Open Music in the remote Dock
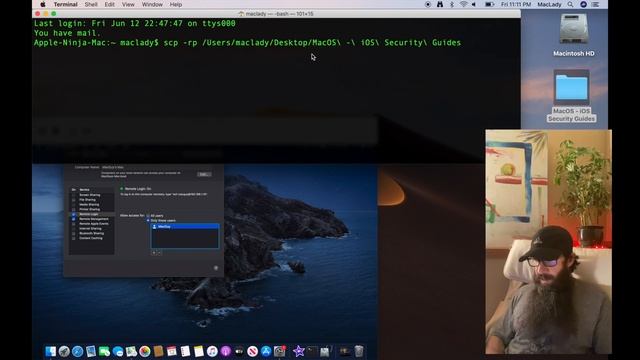Image resolution: width=640 pixels, height=360 pixels. 212,351
